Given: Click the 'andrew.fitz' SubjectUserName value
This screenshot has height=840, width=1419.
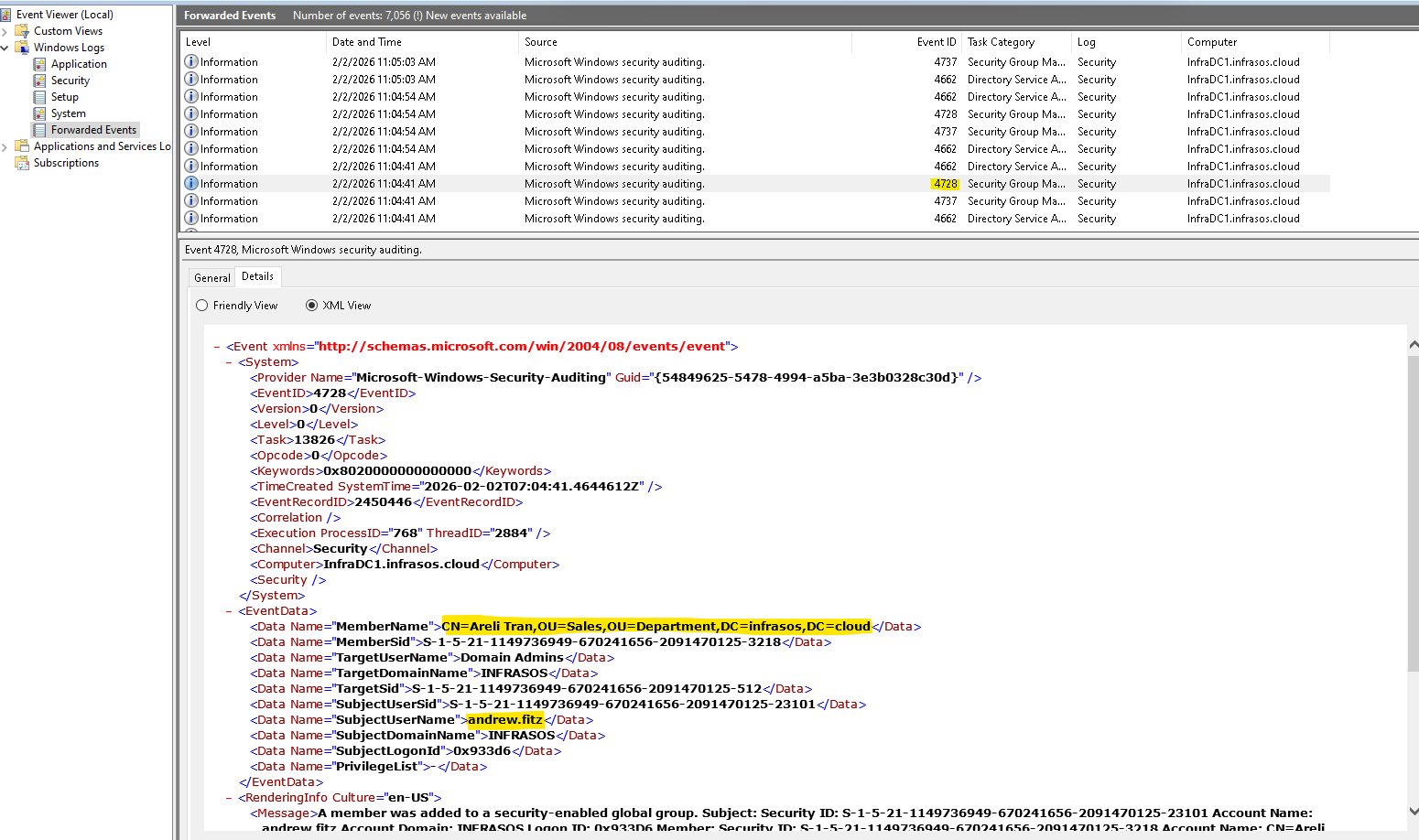Looking at the screenshot, I should click(x=505, y=720).
